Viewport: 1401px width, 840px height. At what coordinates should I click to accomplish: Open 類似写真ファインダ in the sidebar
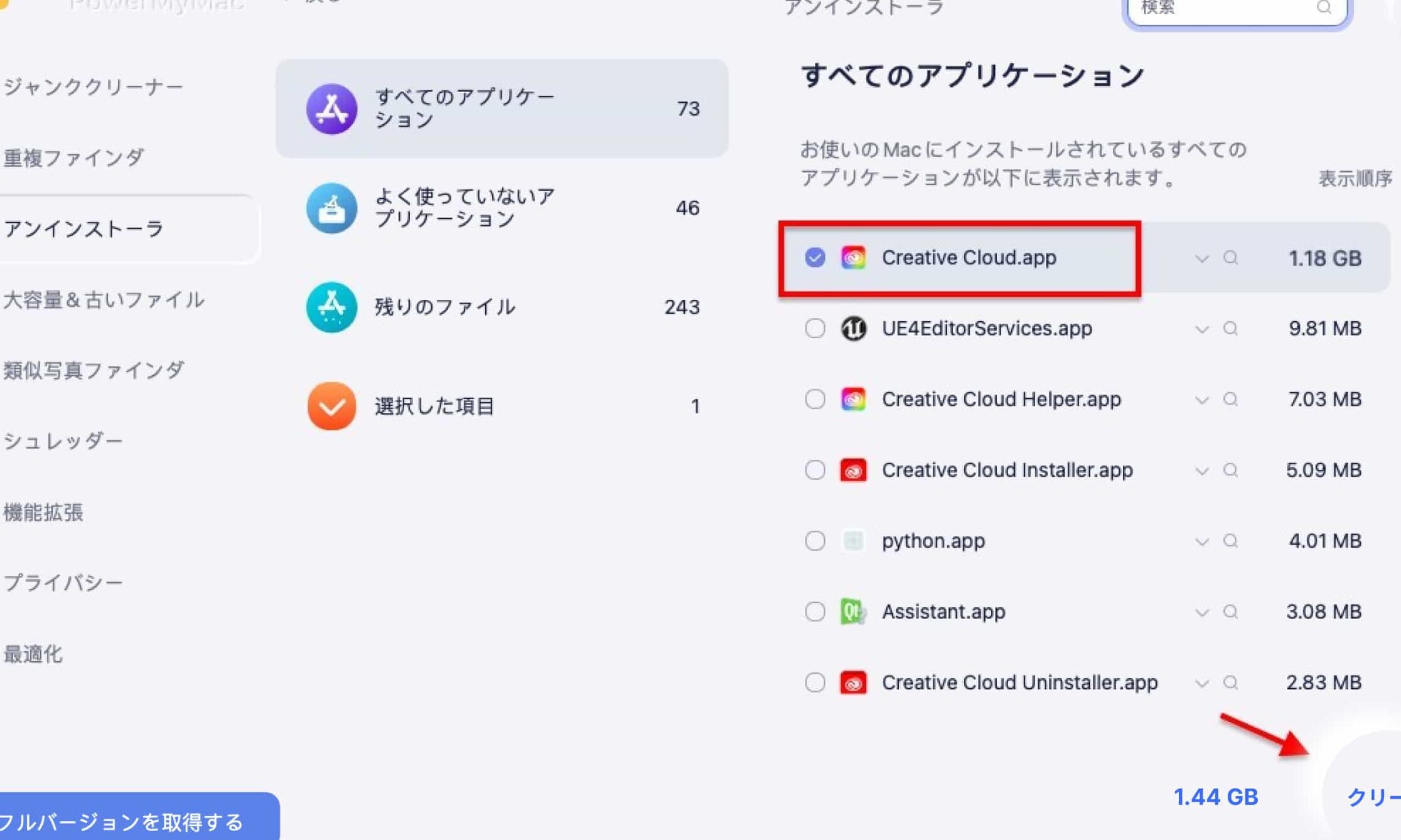94,370
